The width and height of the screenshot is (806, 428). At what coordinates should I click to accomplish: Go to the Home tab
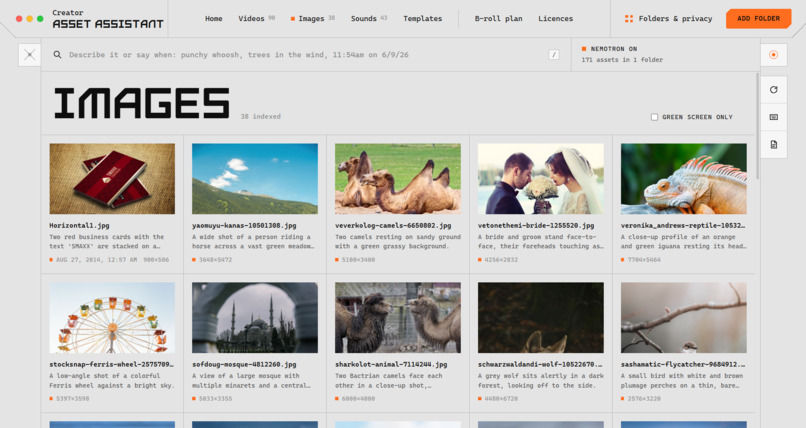[213, 18]
